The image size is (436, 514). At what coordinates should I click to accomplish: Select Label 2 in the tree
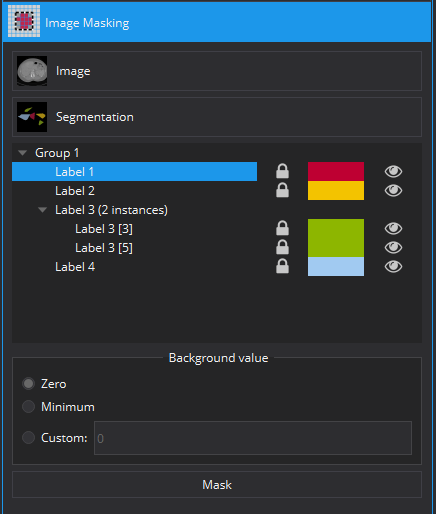(75, 191)
